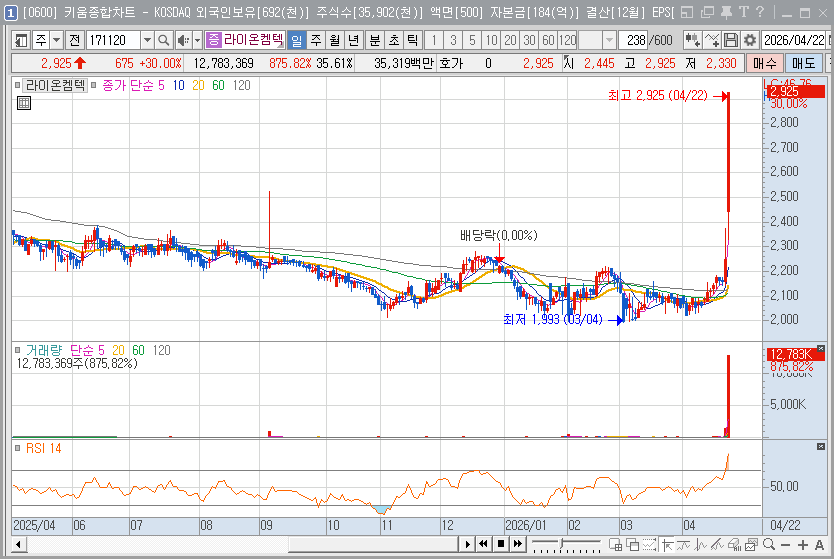Click the wave line drawing icon

pyautogui.click(x=701, y=545)
